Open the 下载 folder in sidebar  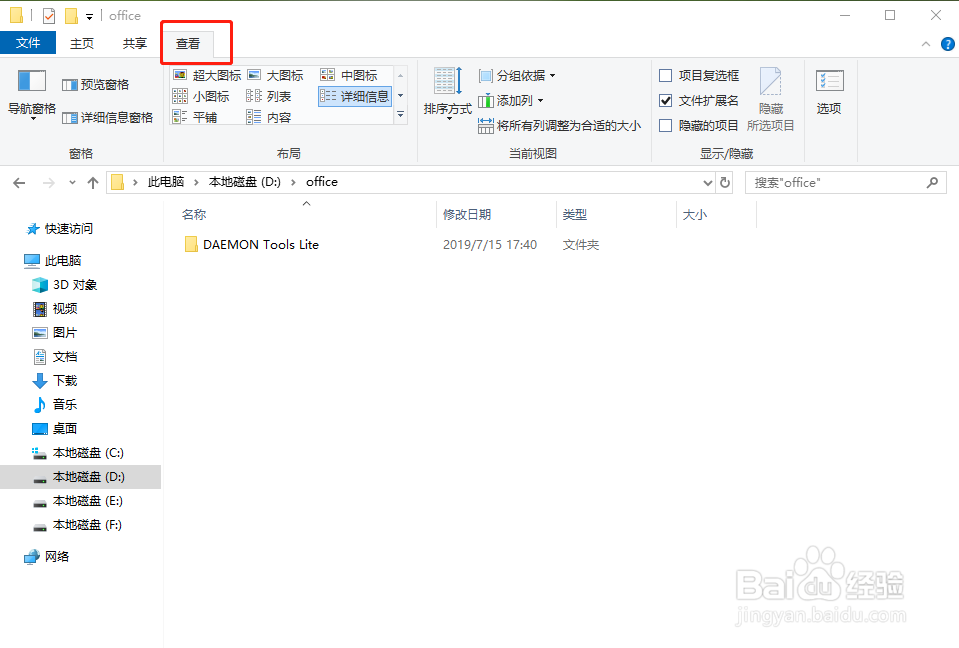(x=55, y=380)
